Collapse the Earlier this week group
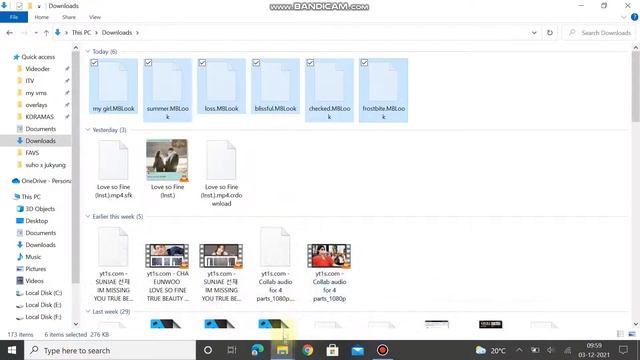 88,216
